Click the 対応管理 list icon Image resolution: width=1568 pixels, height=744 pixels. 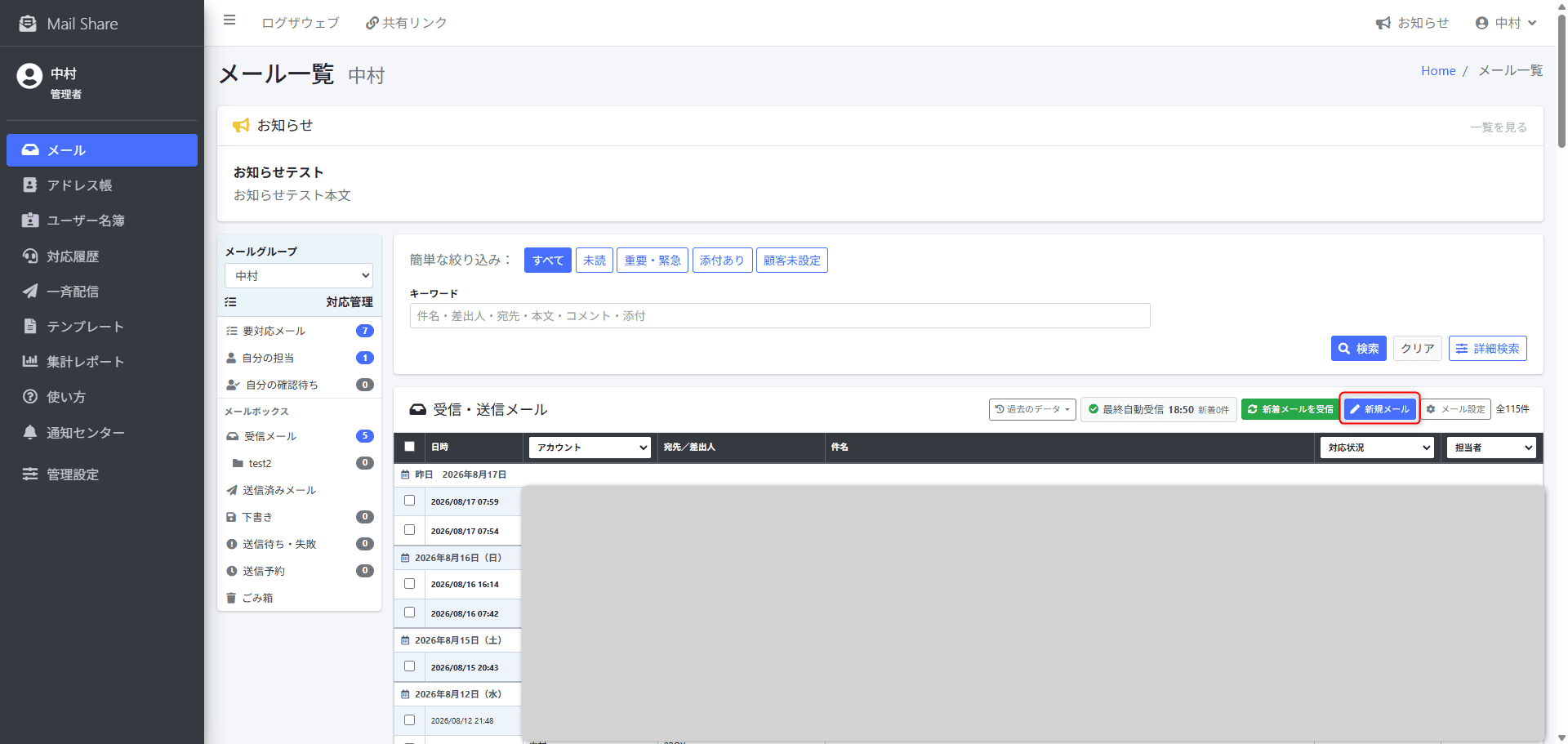click(x=230, y=302)
